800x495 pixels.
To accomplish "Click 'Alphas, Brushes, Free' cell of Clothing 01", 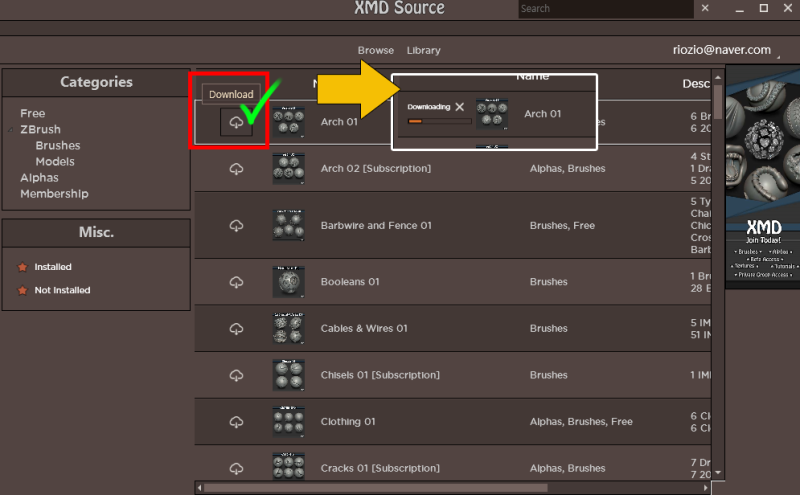I will pos(581,422).
